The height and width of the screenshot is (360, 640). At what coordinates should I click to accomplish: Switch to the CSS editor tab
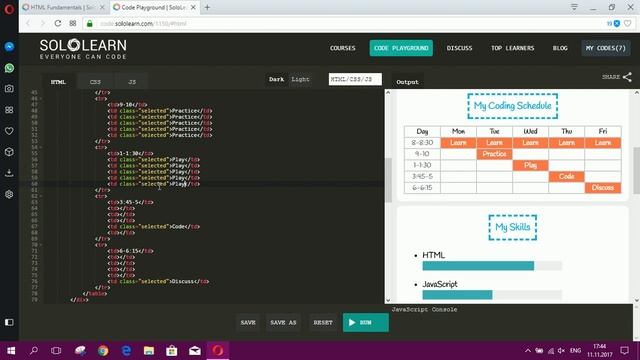pos(95,82)
